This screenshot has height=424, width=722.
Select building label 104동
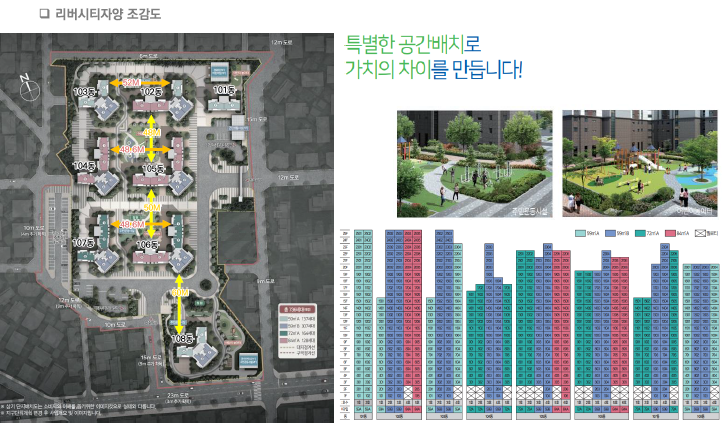point(84,166)
